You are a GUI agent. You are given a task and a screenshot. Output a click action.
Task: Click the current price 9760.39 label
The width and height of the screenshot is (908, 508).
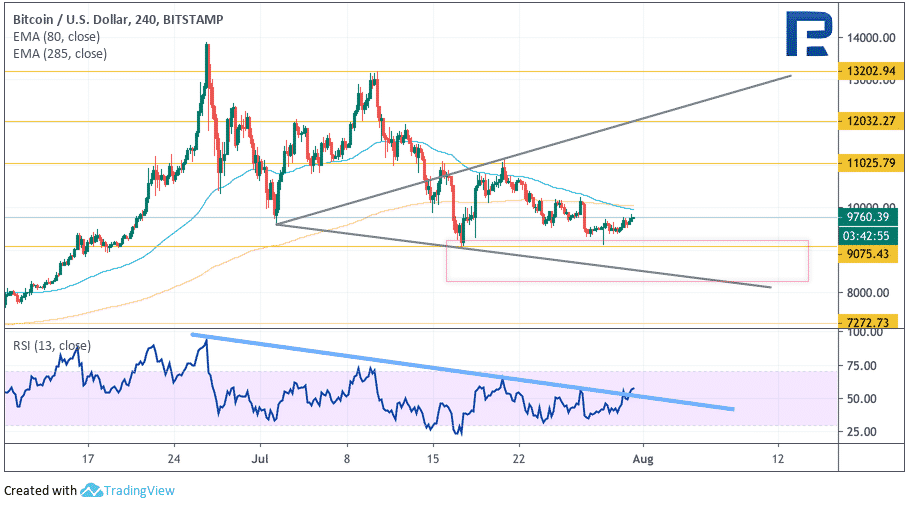click(x=868, y=217)
